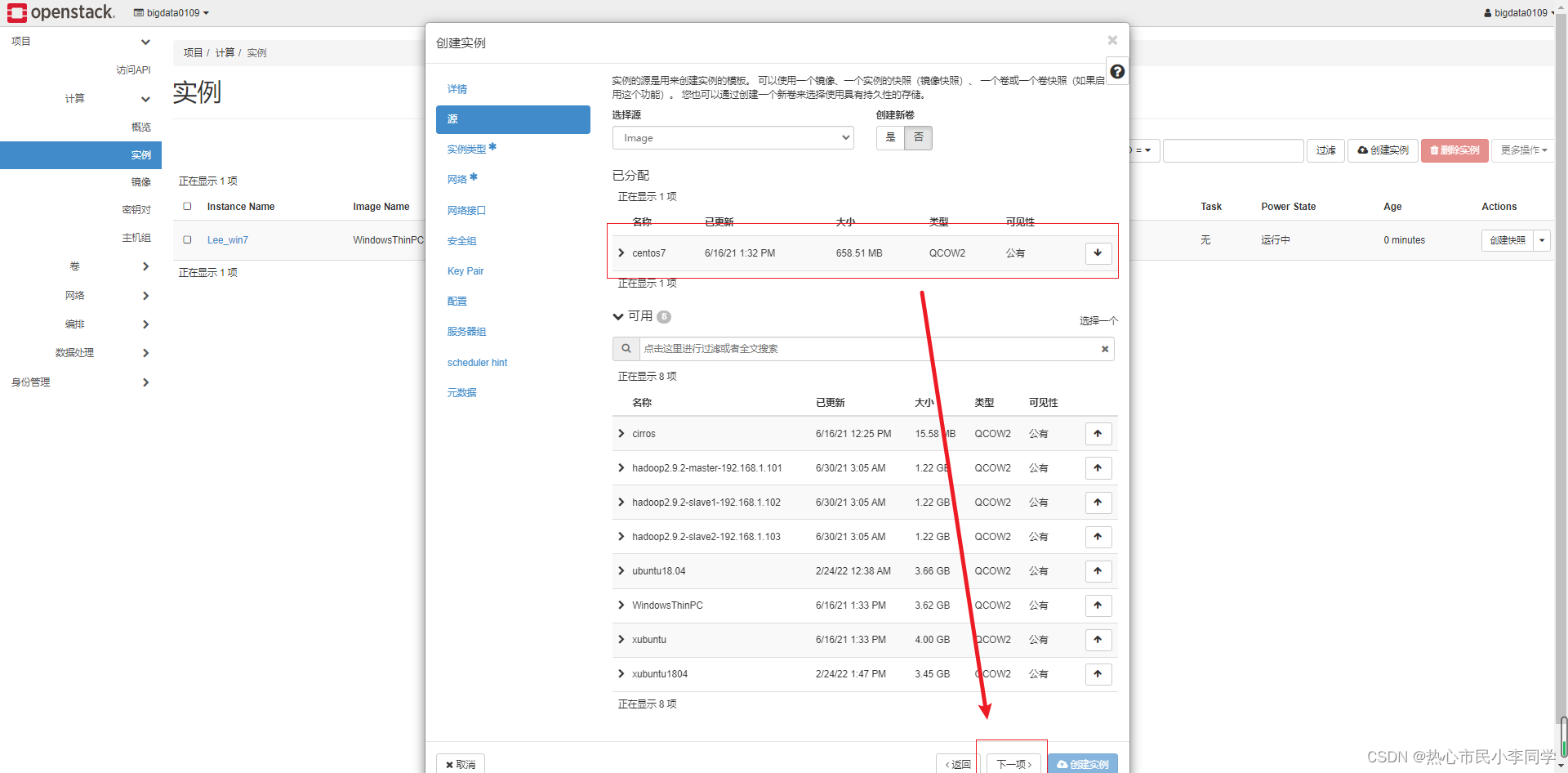This screenshot has height=773, width=1568.
Task: Close the create instance dialog
Action: pos(1111,40)
